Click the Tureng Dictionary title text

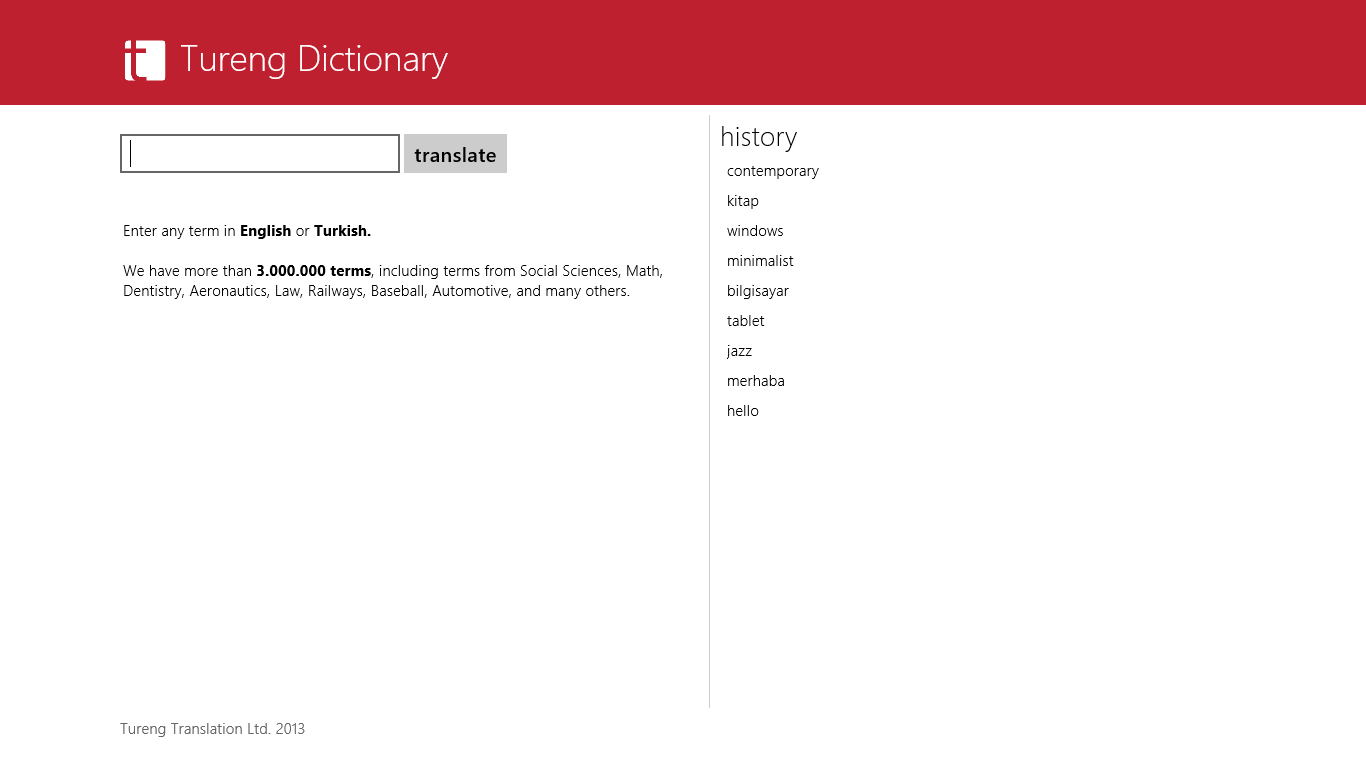coord(313,60)
